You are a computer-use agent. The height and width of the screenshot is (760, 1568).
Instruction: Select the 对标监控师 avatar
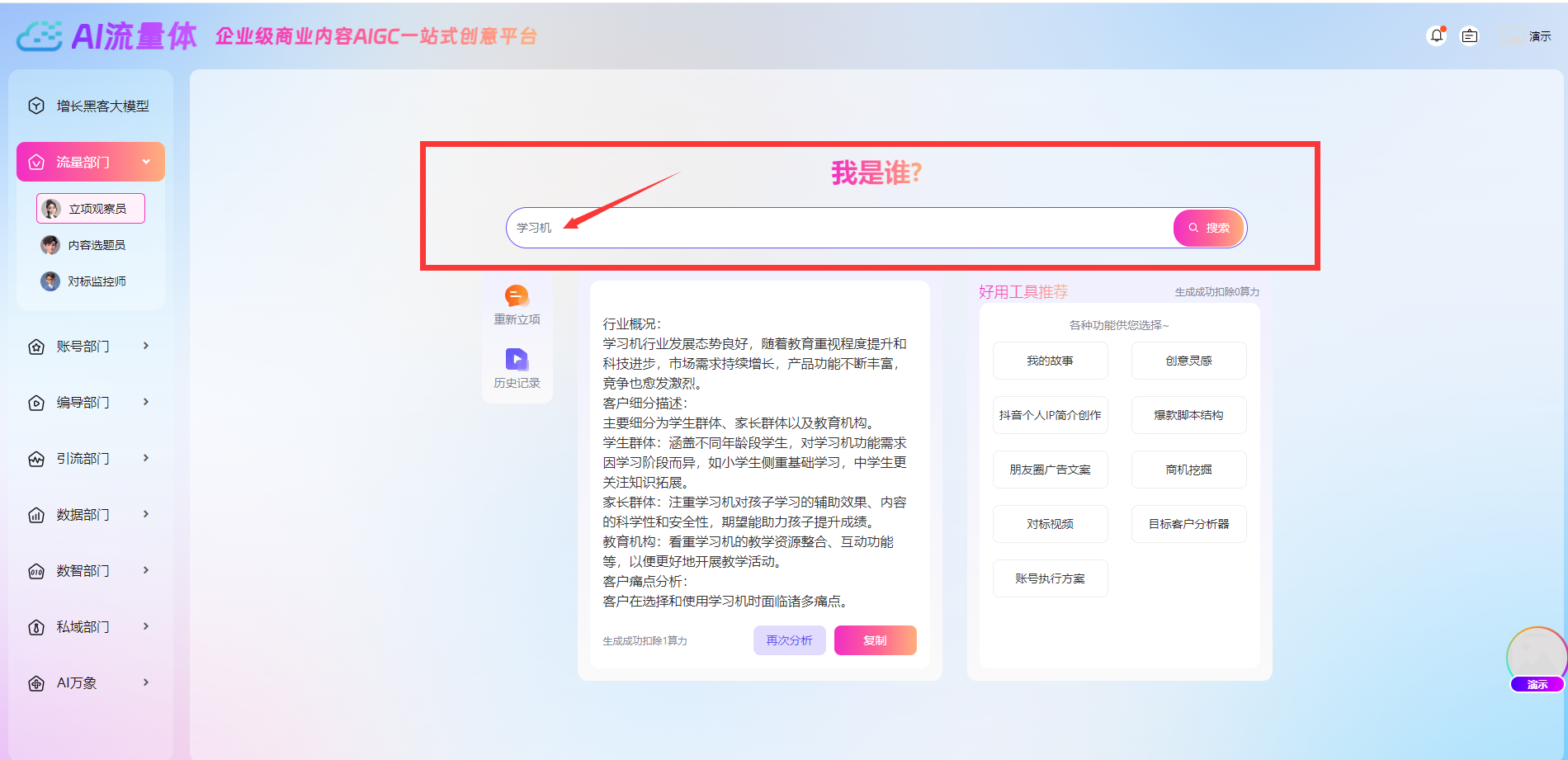pos(49,281)
